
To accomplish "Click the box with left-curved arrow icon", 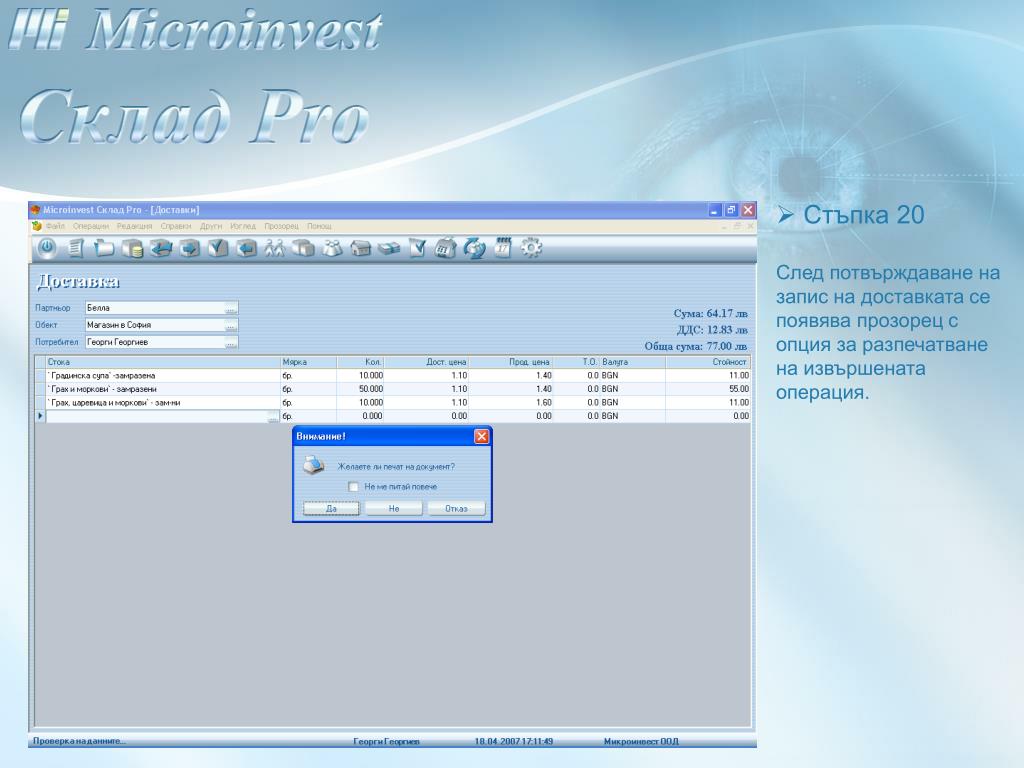I will tap(161, 248).
